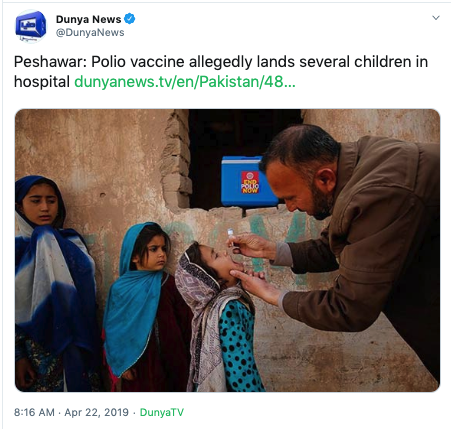Click the vaccine dropper vial in the photo
Viewport: 451px width, 429px height.
click(x=231, y=237)
